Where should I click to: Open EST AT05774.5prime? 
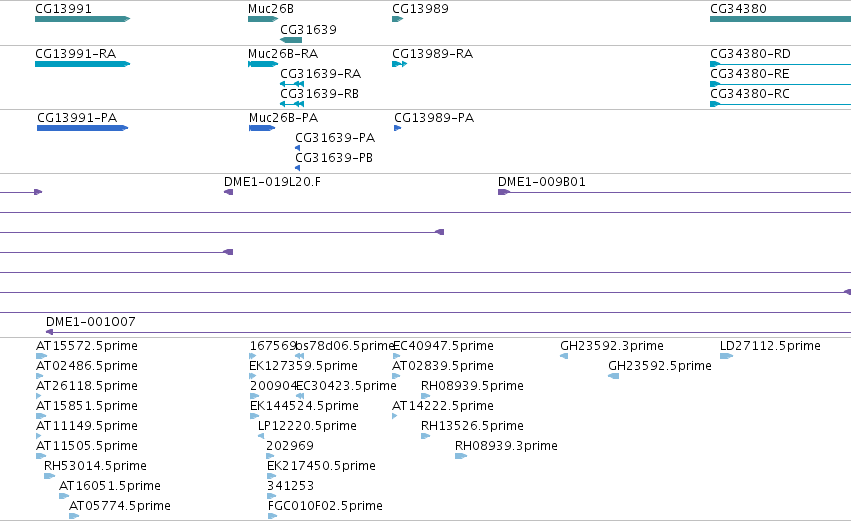119,506
